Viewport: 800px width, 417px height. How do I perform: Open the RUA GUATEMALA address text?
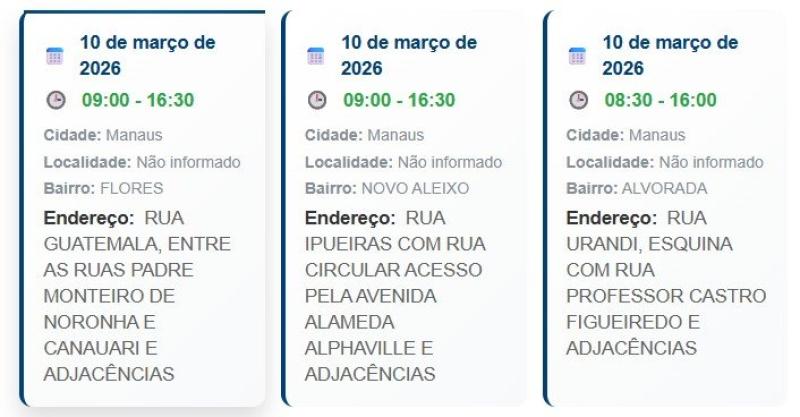pyautogui.click(x=136, y=296)
